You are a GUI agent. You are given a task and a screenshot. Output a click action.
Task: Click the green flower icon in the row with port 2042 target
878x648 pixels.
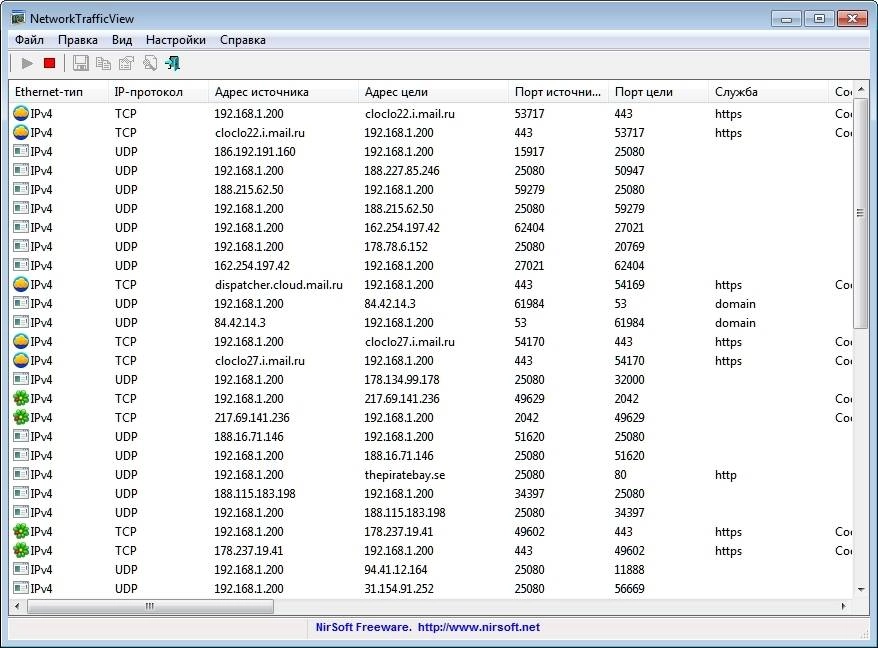click(x=21, y=398)
